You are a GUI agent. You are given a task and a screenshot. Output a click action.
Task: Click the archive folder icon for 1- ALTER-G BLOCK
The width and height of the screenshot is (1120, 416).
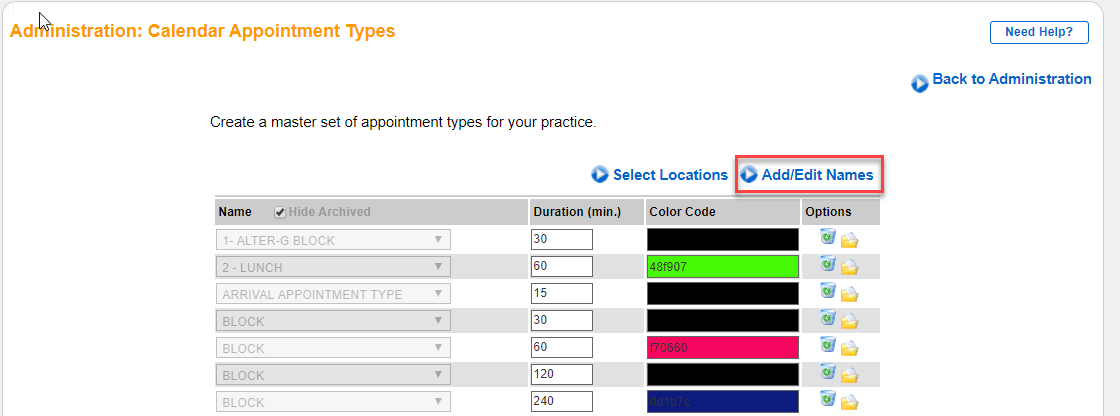(x=850, y=240)
